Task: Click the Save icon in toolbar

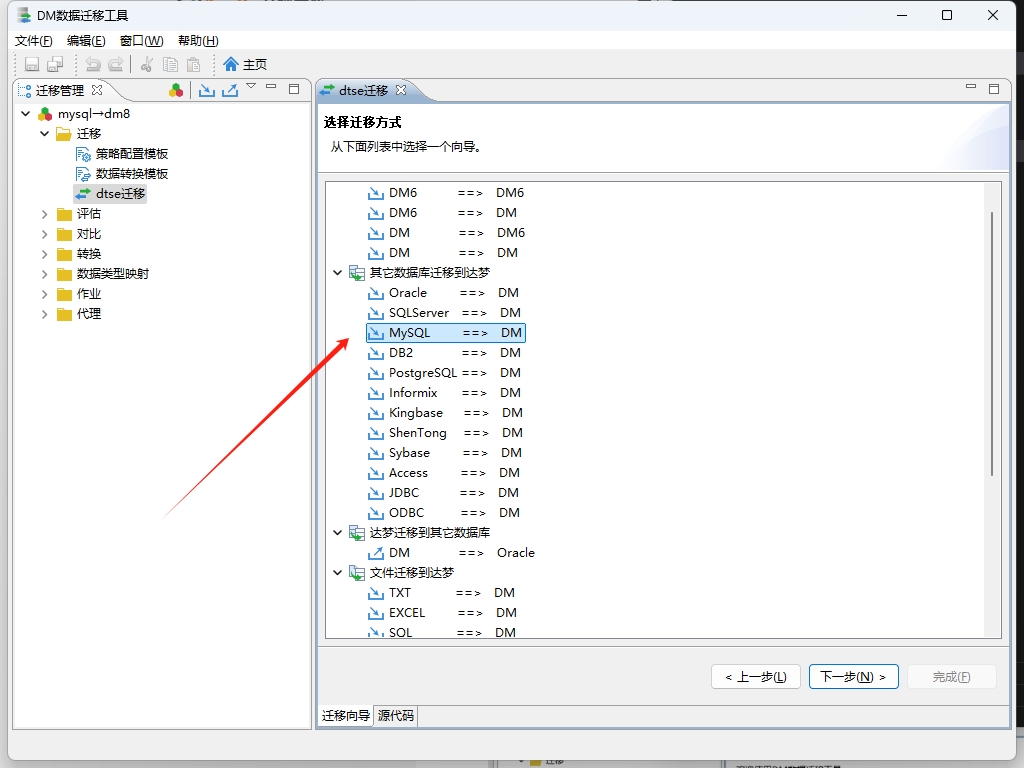Action: click(x=31, y=64)
